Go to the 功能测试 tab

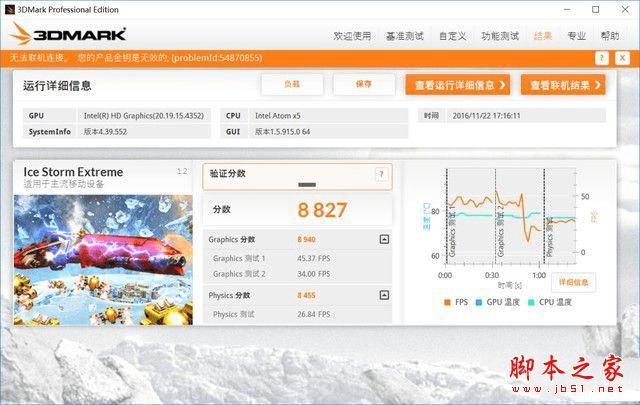pos(500,36)
